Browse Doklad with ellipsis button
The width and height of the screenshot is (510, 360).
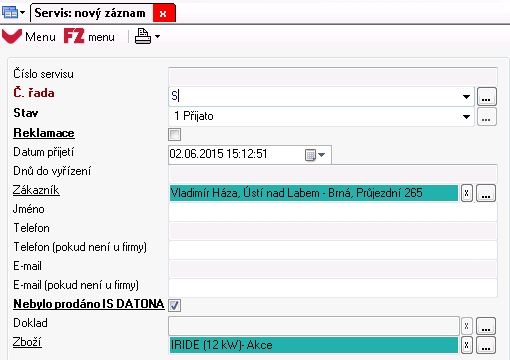(486, 326)
